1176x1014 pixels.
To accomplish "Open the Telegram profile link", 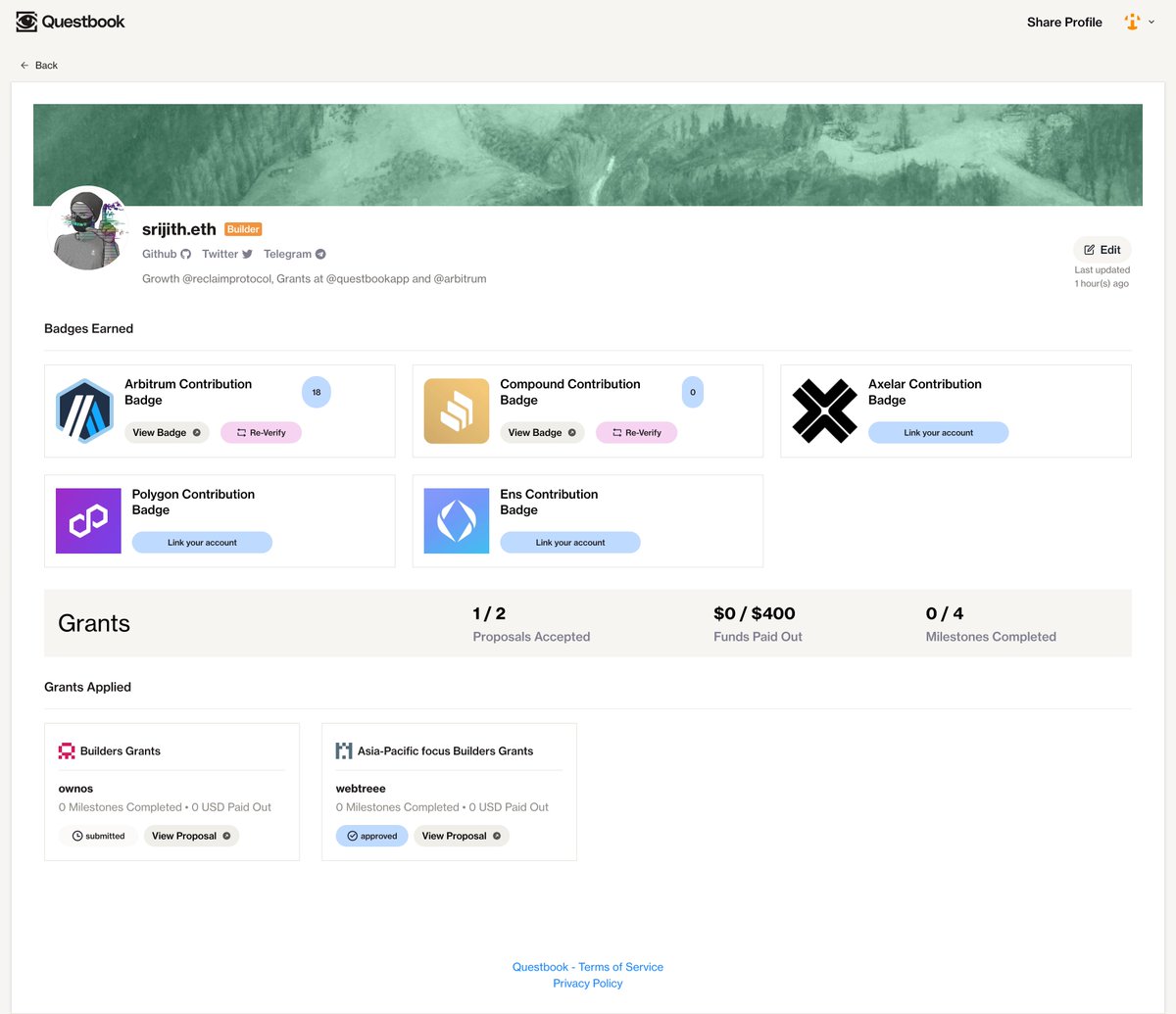I will coord(295,254).
